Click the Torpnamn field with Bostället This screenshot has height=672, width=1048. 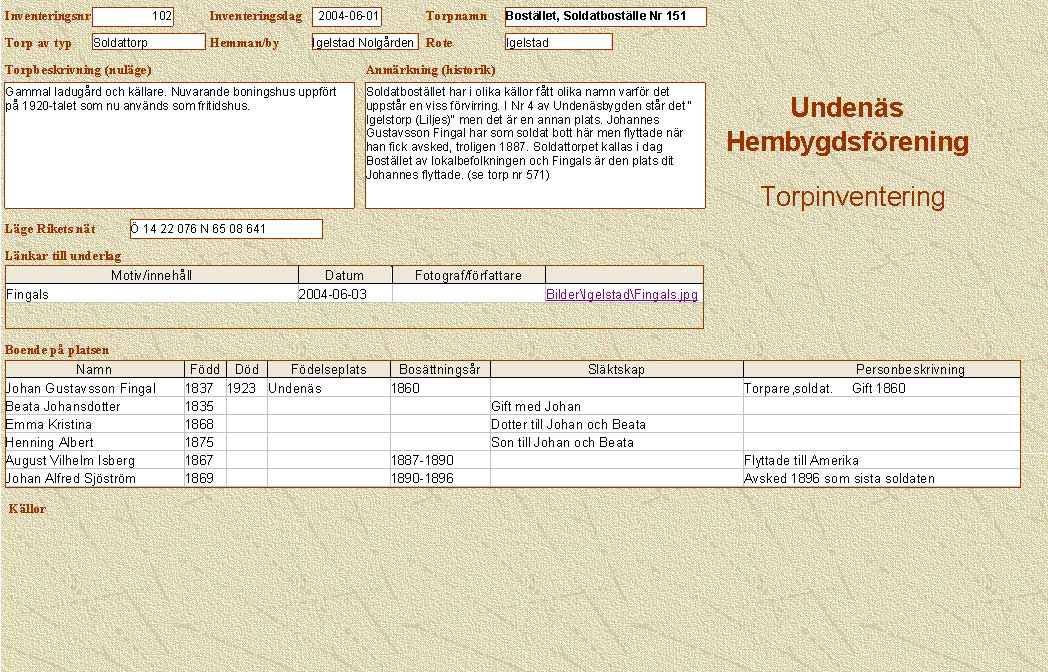605,17
